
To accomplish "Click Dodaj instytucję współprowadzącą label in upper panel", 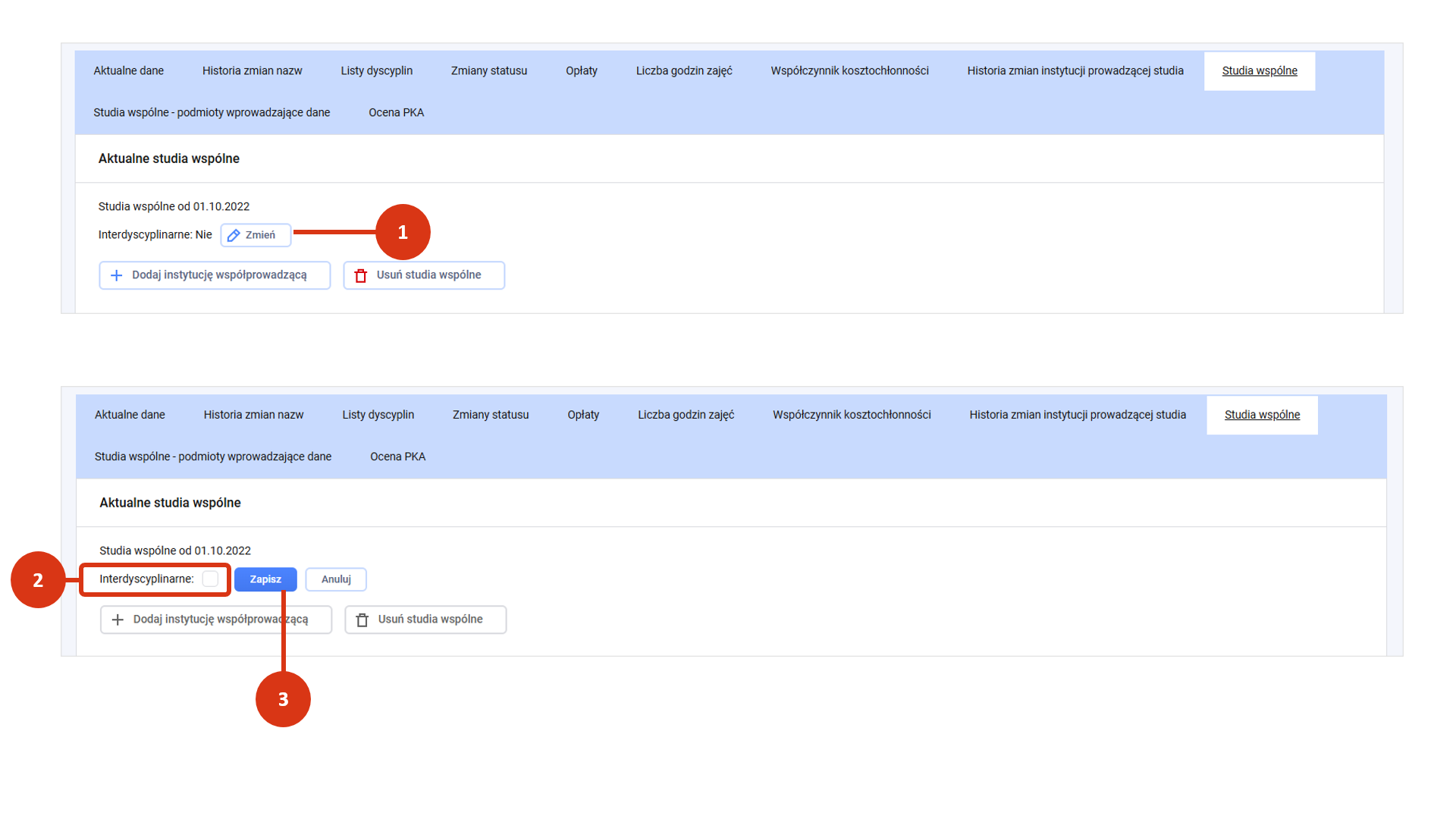I will coord(219,275).
